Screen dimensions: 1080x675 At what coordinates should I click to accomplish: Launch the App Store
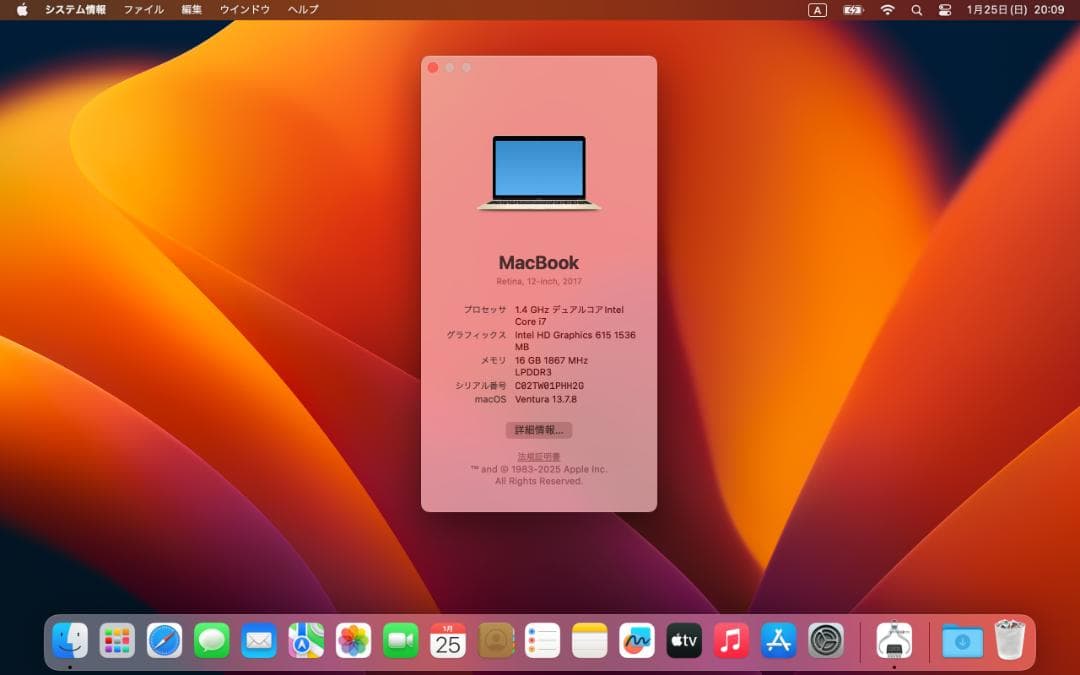point(779,640)
